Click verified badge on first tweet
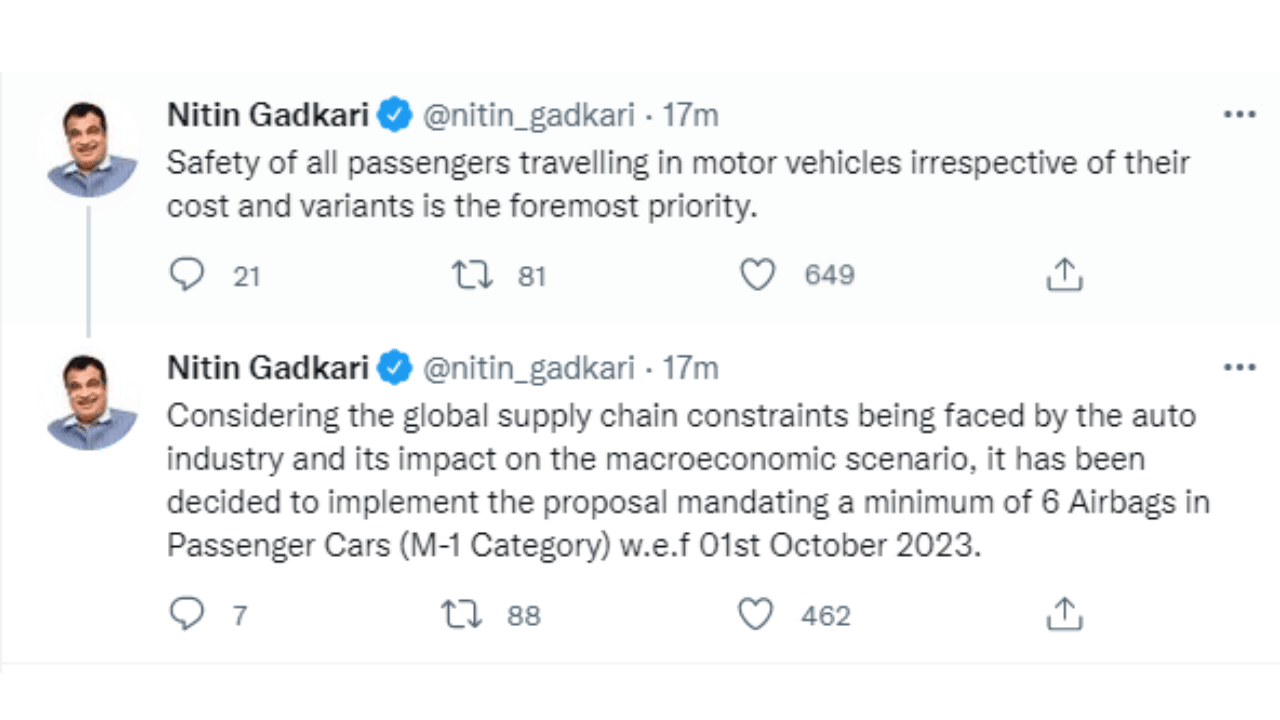 [x=397, y=115]
